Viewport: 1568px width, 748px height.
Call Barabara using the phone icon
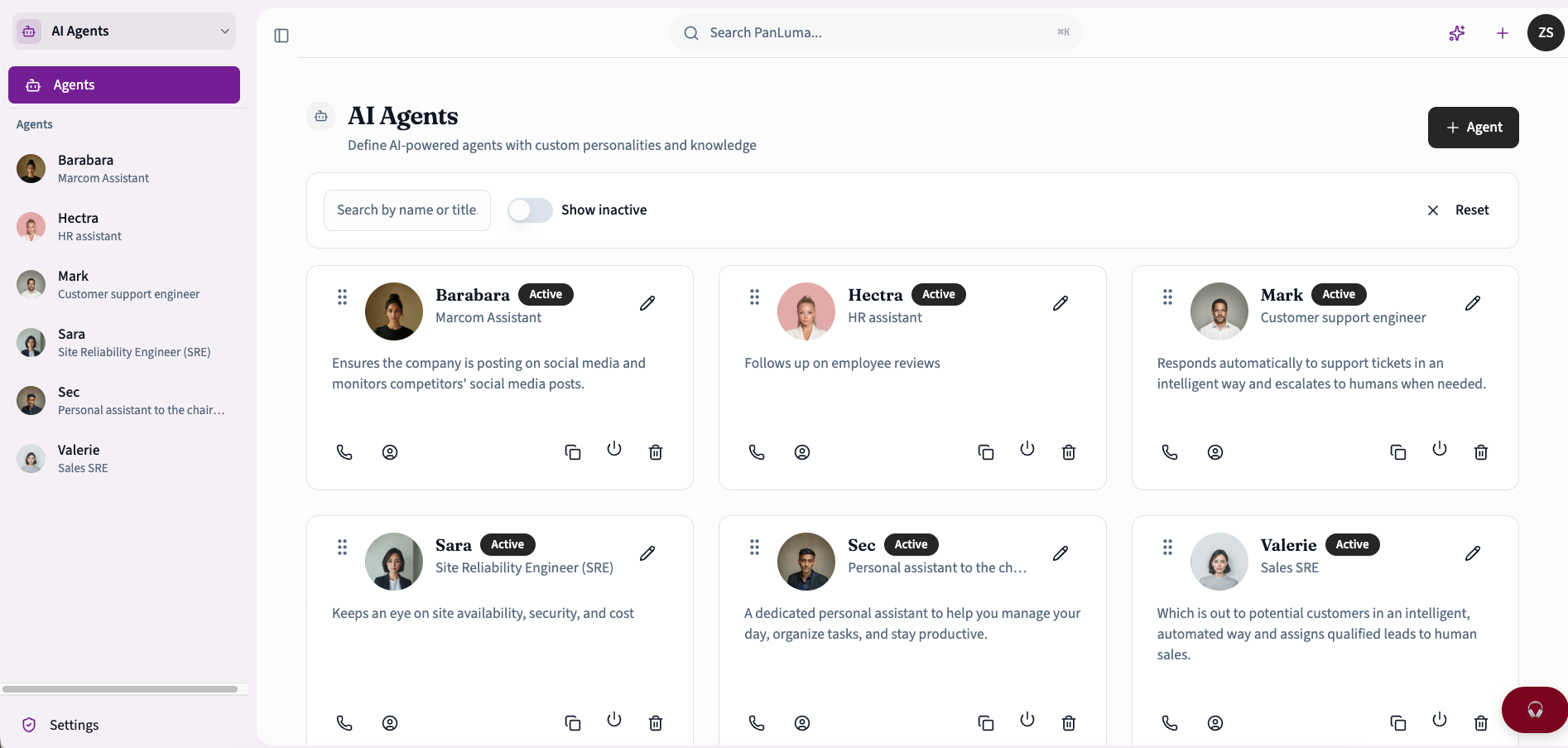[344, 452]
